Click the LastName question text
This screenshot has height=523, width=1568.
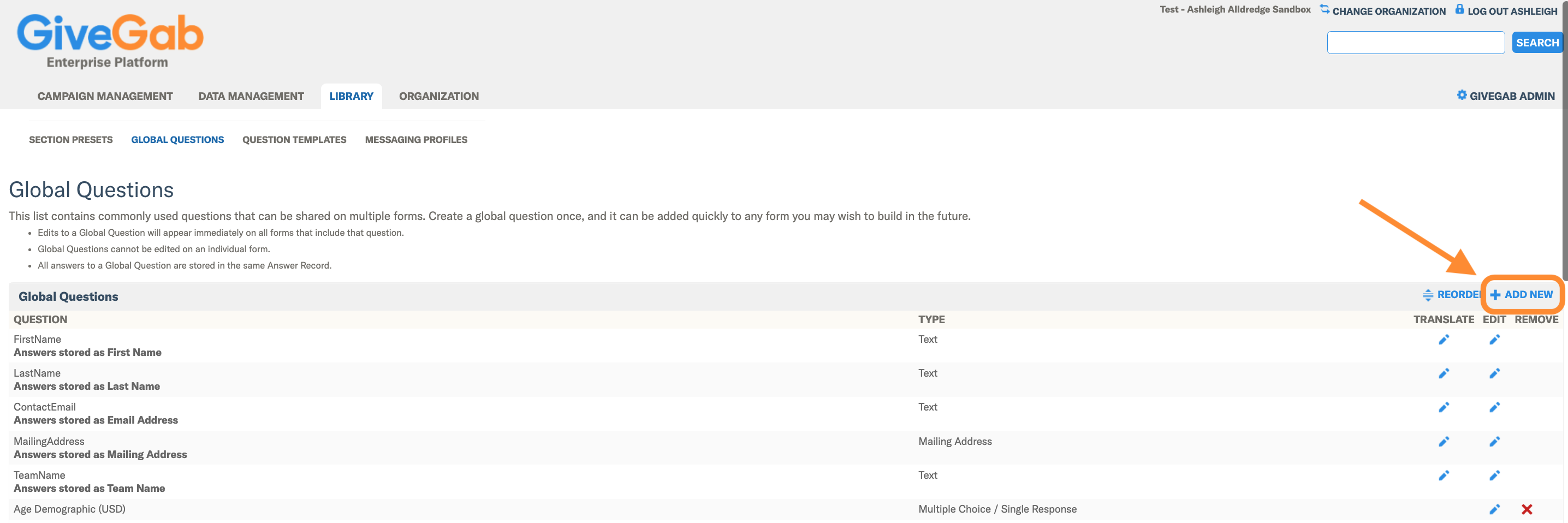pyautogui.click(x=37, y=373)
